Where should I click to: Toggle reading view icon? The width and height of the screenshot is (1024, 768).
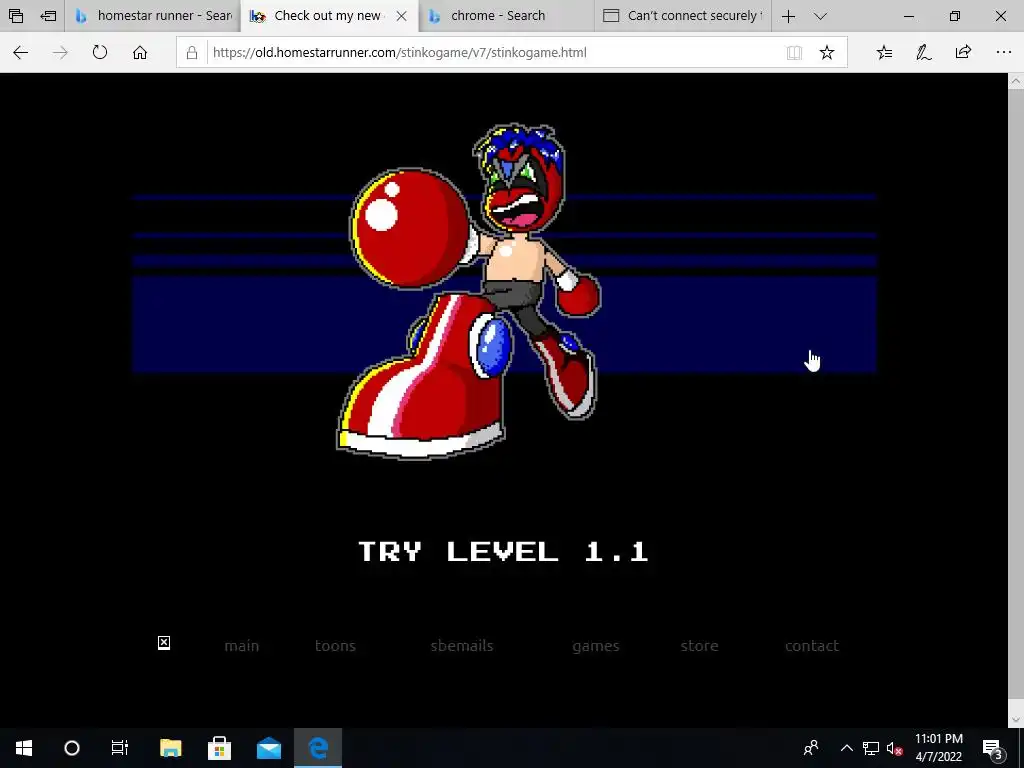794,52
